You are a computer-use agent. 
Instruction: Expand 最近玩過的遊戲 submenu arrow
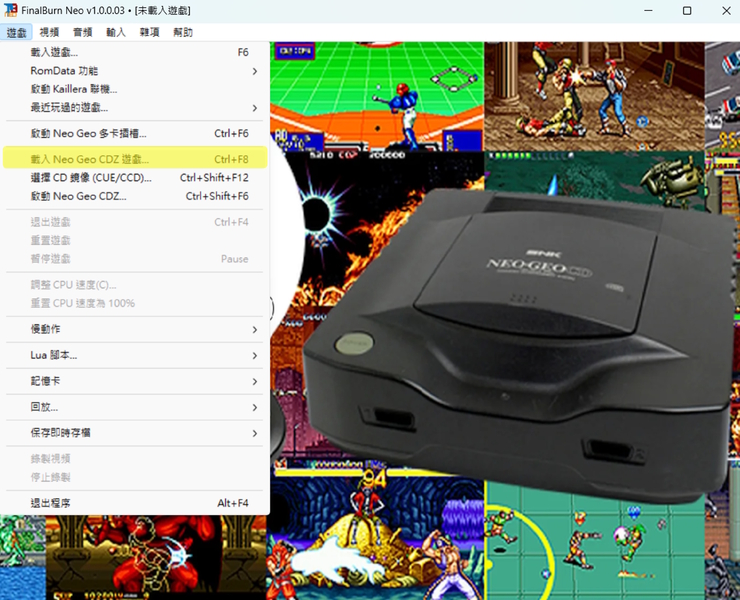[x=255, y=108]
